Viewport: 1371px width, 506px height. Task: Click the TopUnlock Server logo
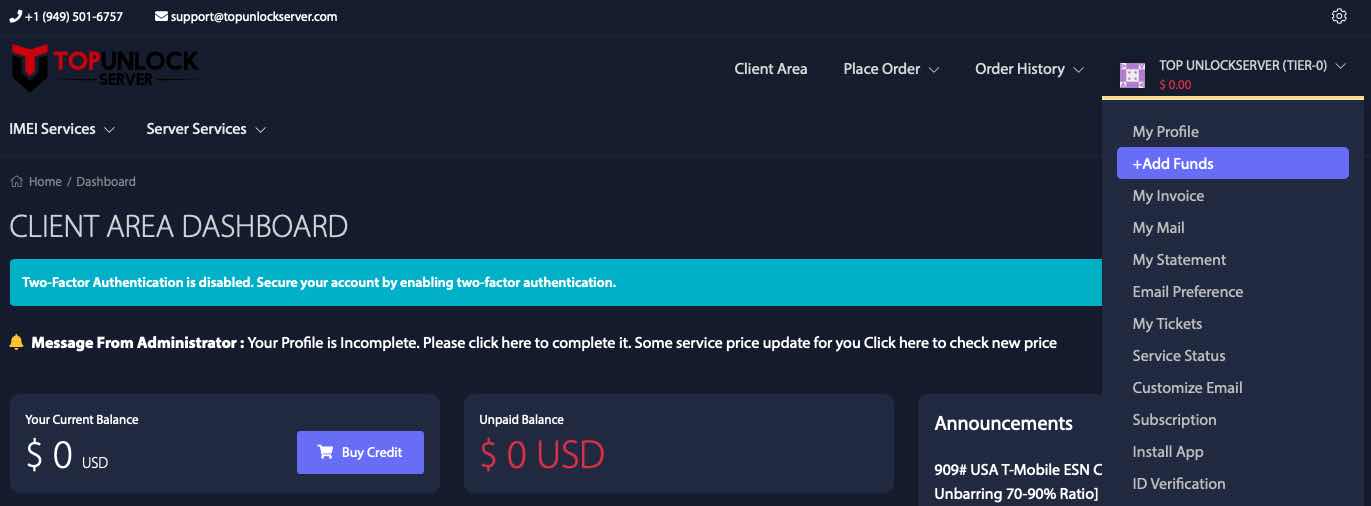[x=104, y=67]
